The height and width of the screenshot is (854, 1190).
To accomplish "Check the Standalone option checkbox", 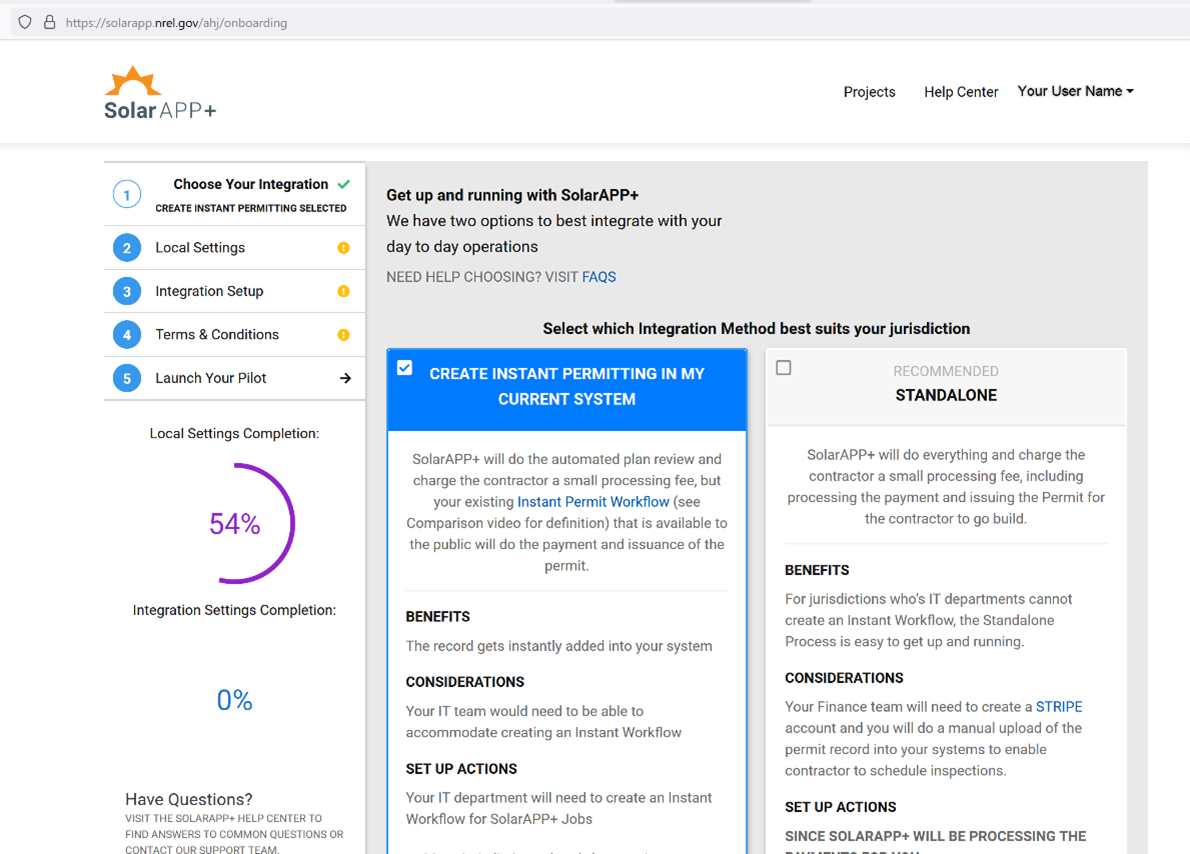I will [x=784, y=368].
